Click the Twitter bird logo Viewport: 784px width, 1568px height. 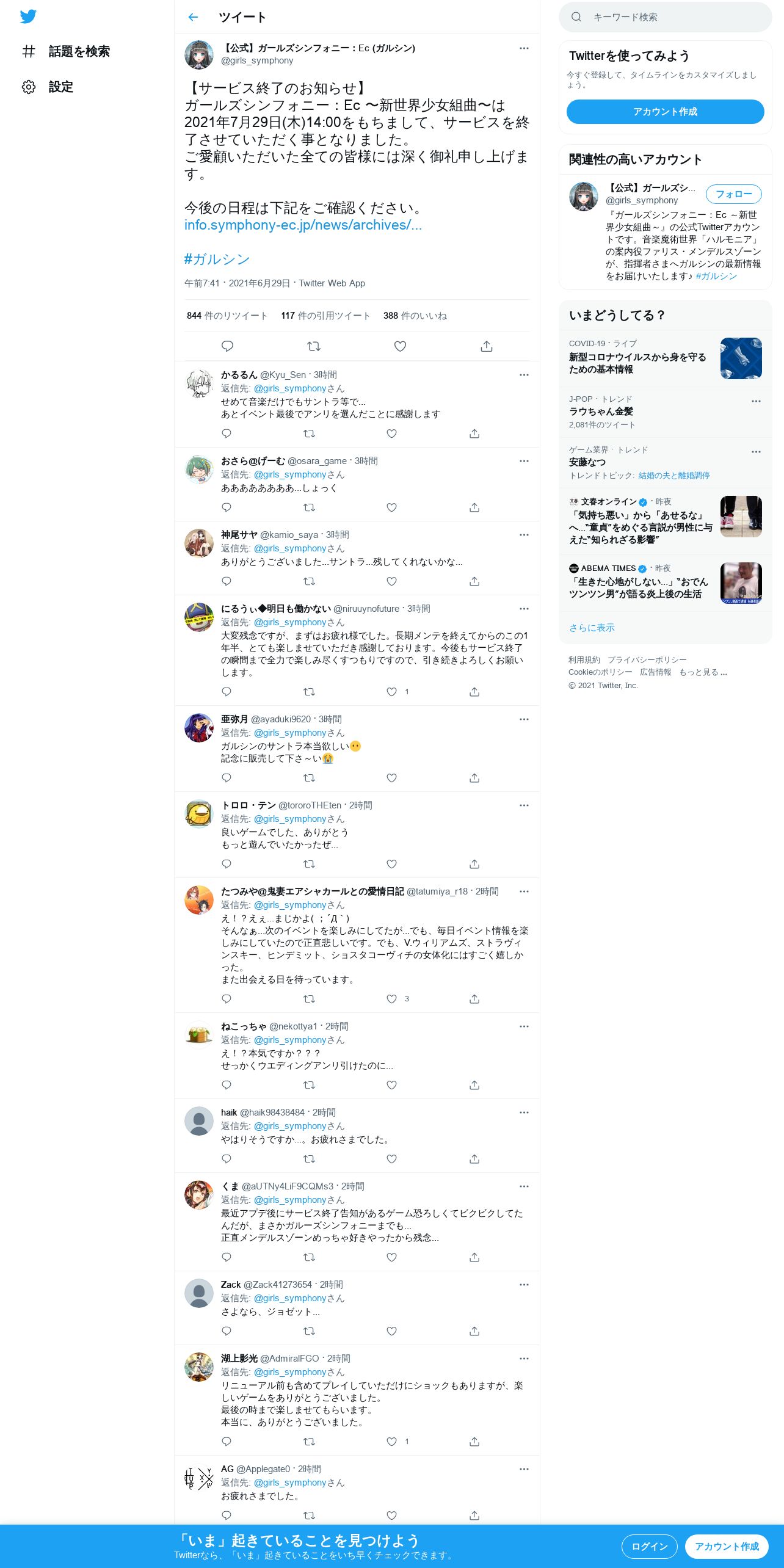[x=28, y=16]
